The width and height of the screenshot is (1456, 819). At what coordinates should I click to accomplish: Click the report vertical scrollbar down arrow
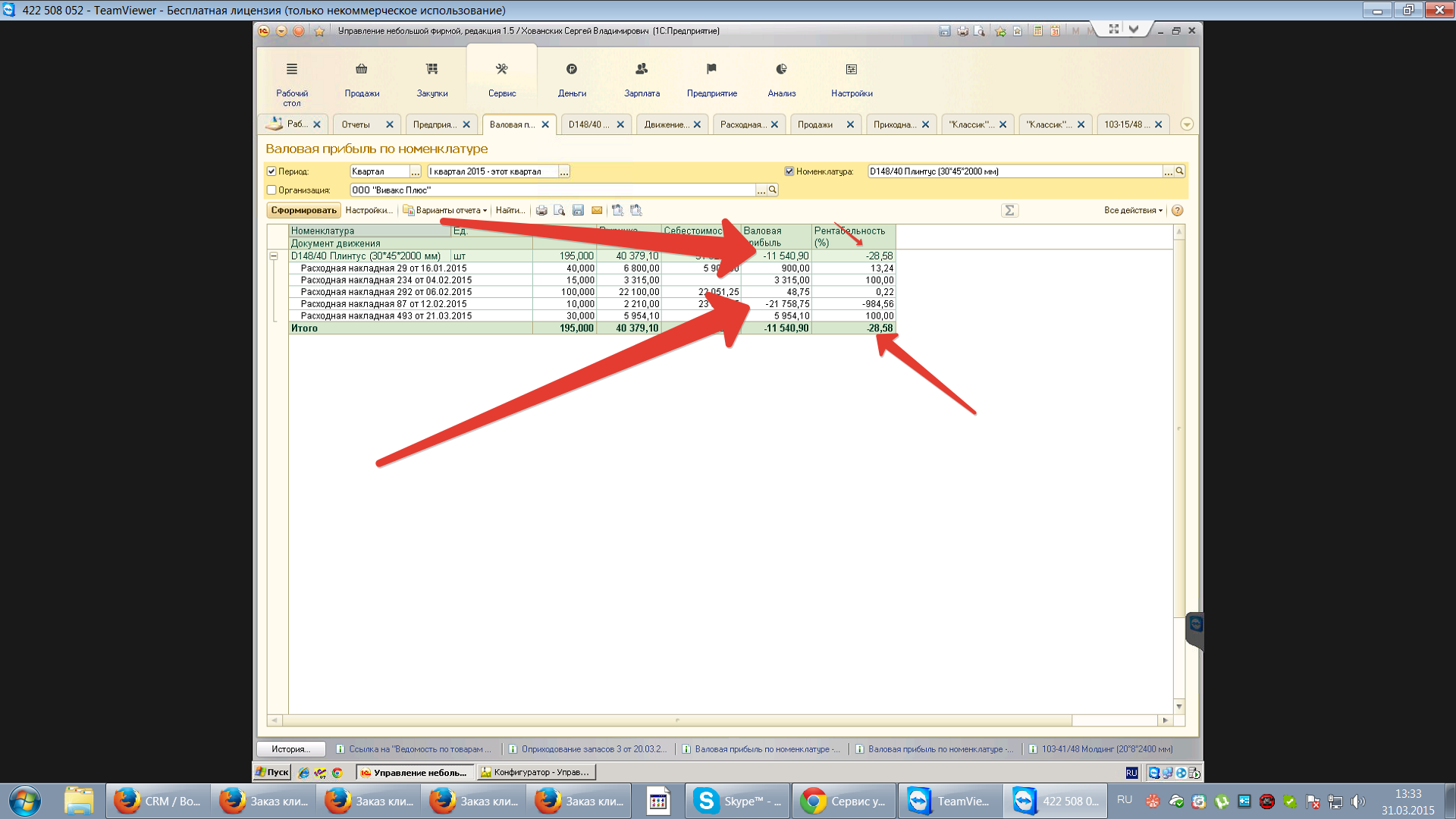pos(1179,707)
